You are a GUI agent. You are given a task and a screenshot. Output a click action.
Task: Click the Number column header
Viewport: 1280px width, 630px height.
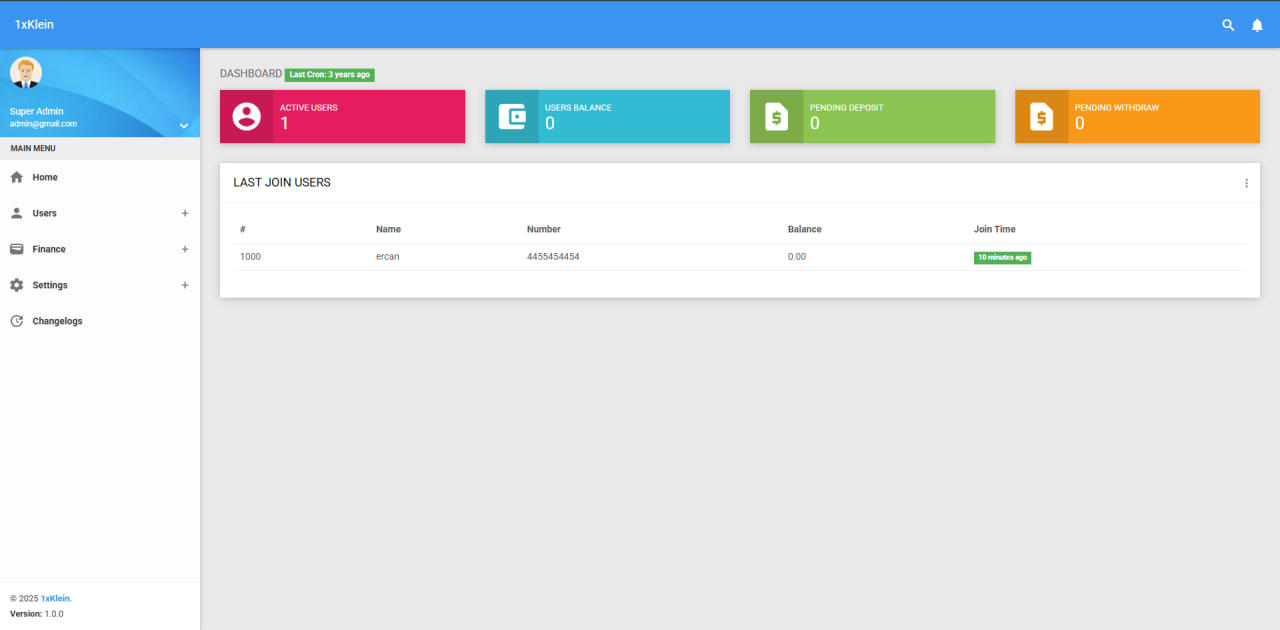coord(544,229)
